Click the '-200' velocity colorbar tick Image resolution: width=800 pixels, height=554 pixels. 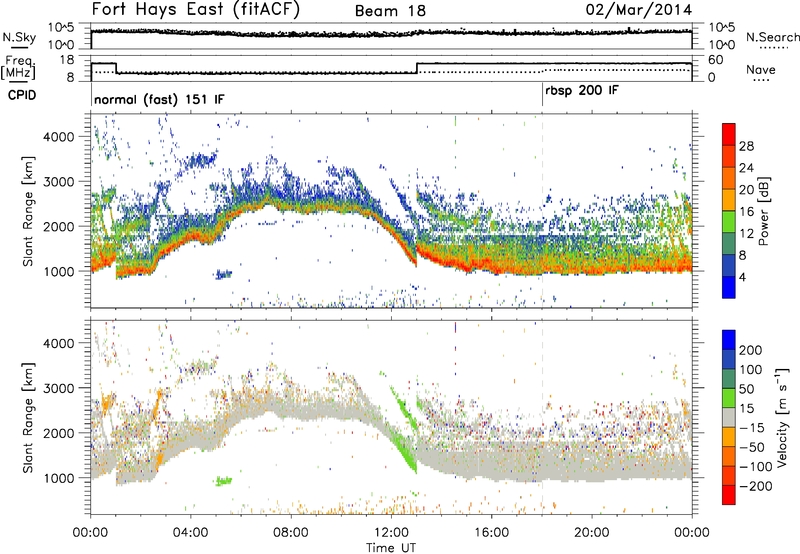pyautogui.click(x=756, y=486)
